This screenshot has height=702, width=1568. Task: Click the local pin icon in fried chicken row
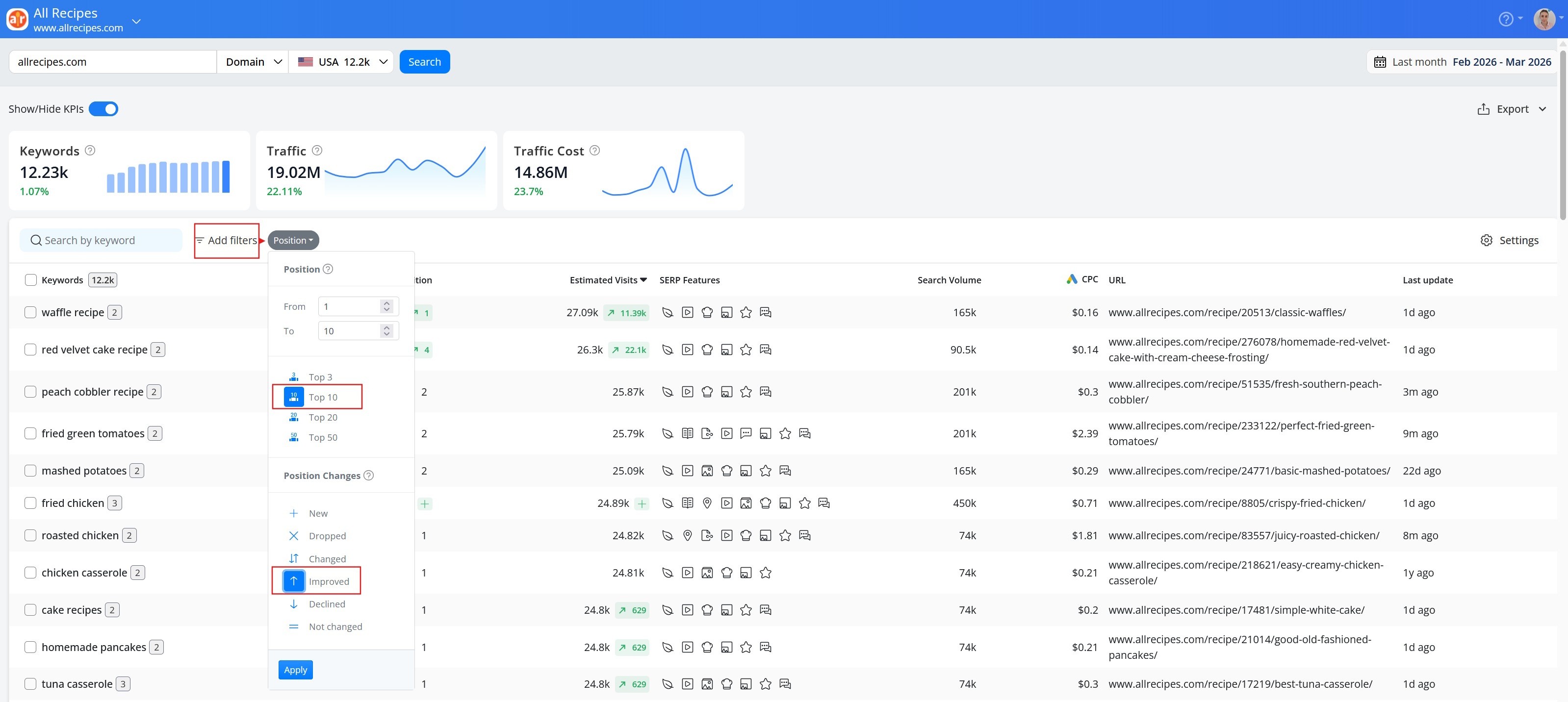[707, 503]
